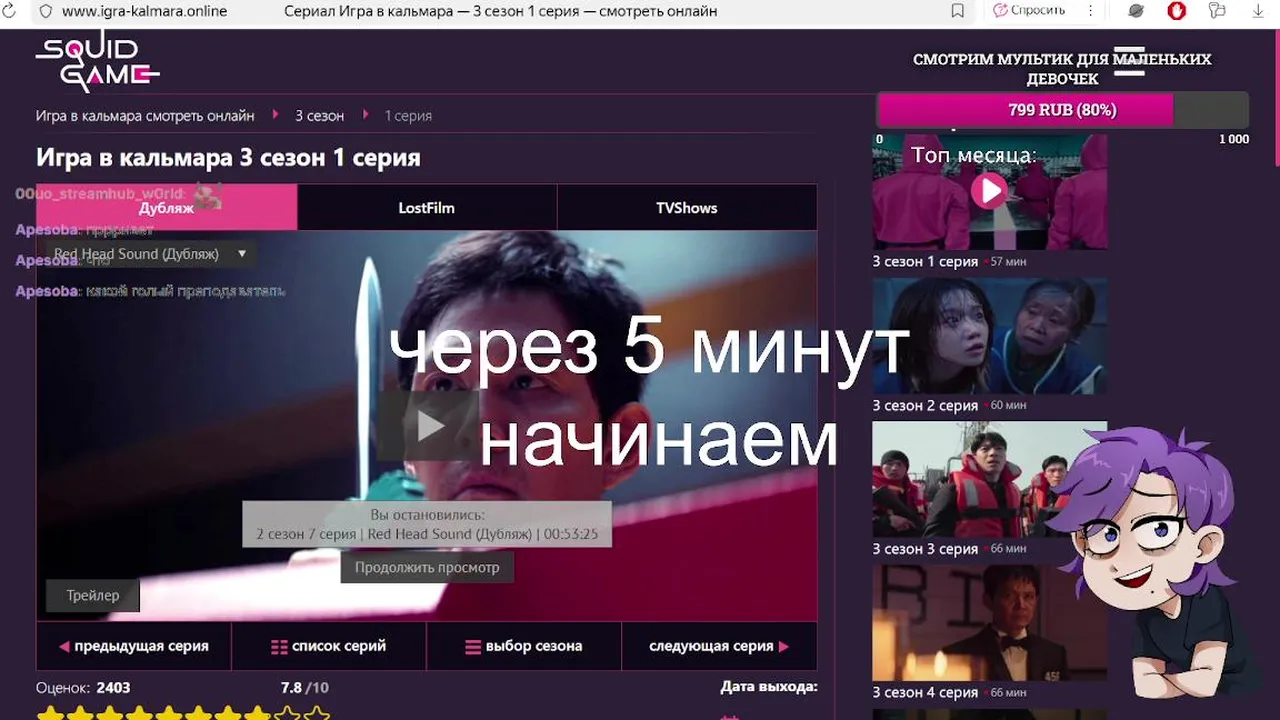
Task: Play the Топ месяца thumbnail video
Action: [989, 190]
